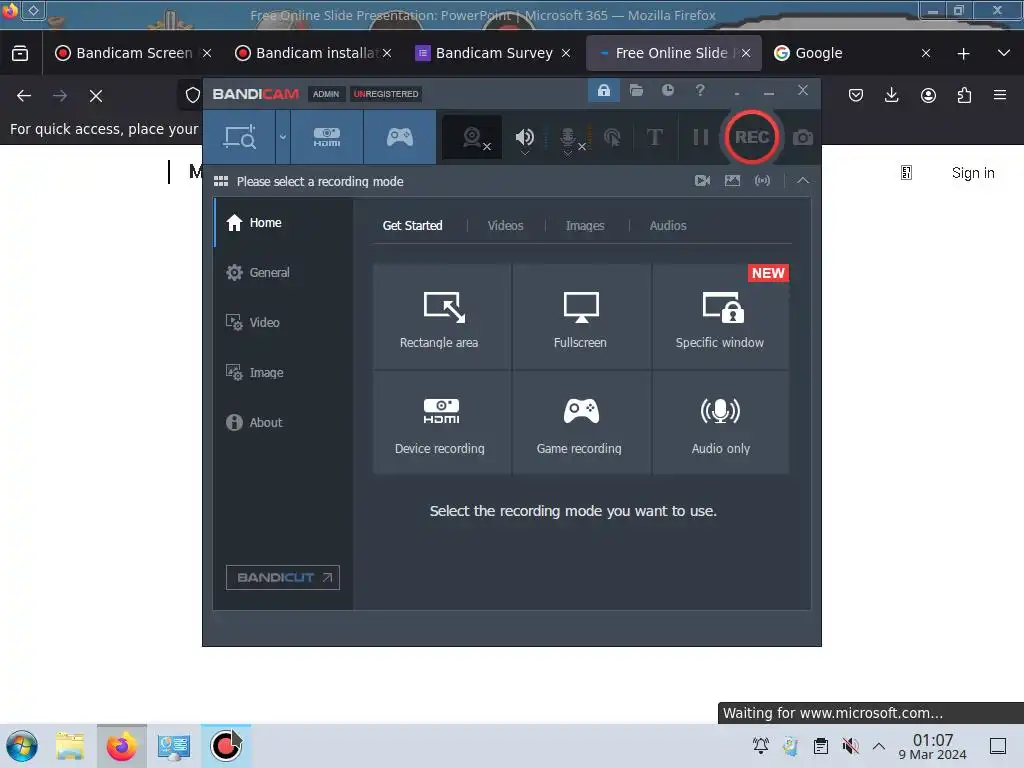Image resolution: width=1024 pixels, height=768 pixels.
Task: Switch to the Google browser tab
Action: click(x=842, y=53)
